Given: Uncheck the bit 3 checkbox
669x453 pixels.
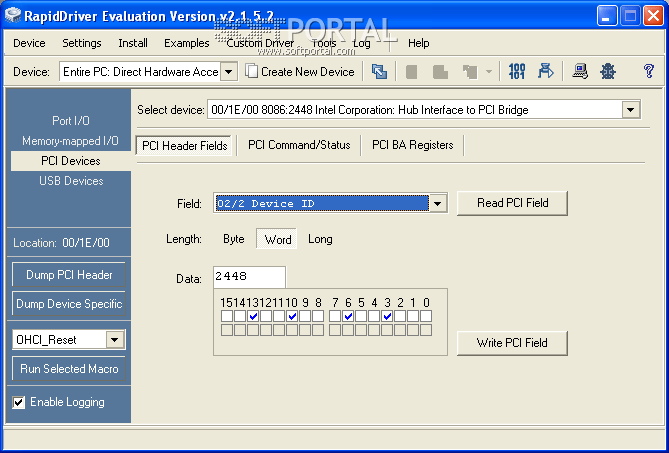Looking at the screenshot, I should click(387, 316).
